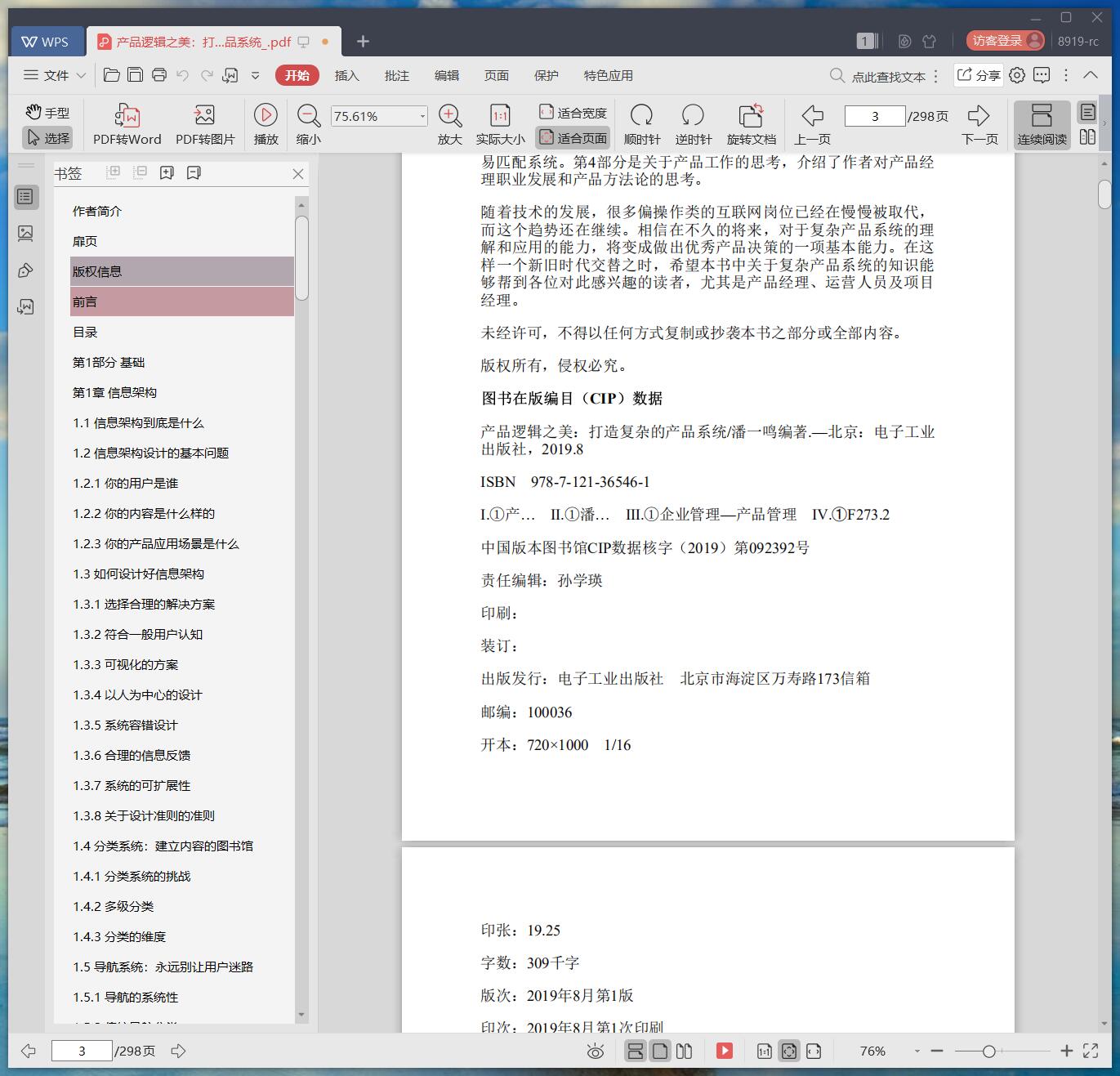This screenshot has height=1076, width=1120.
Task: Toggle single page layout in toolbar
Action: [1087, 113]
